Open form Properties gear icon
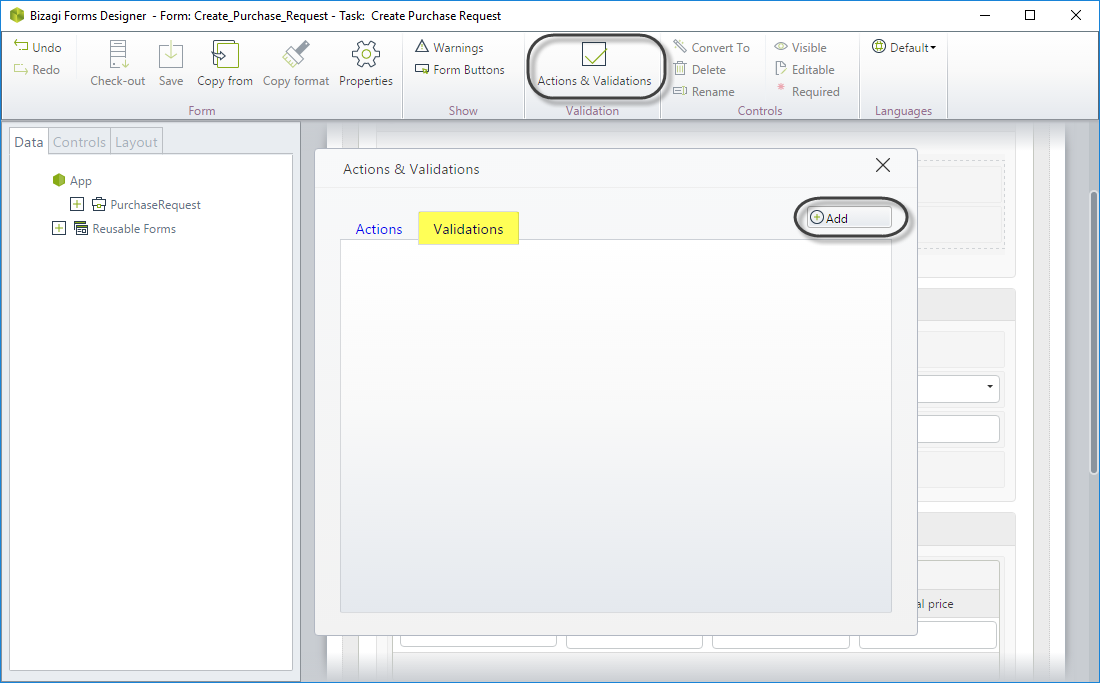 (365, 54)
